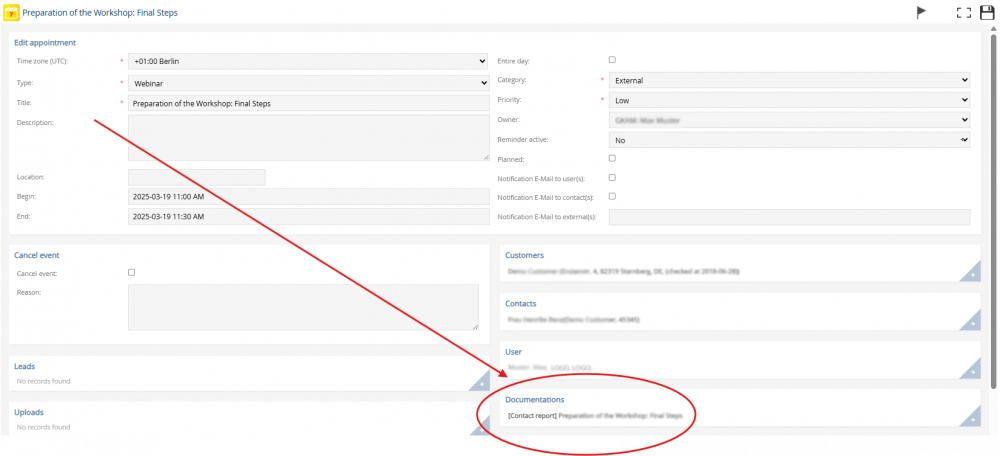Click the yellow appointment icon

[x=11, y=12]
